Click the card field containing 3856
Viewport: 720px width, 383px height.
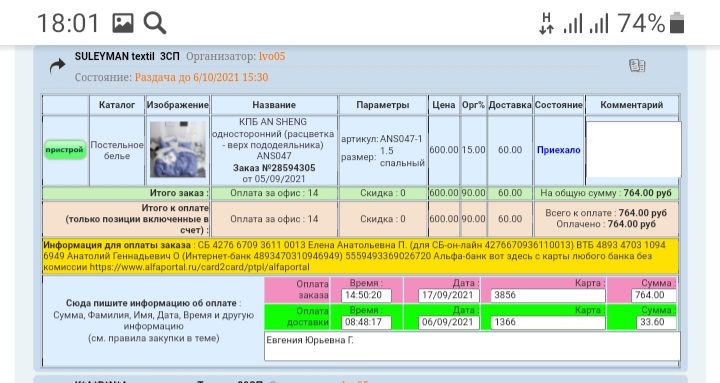coord(548,295)
